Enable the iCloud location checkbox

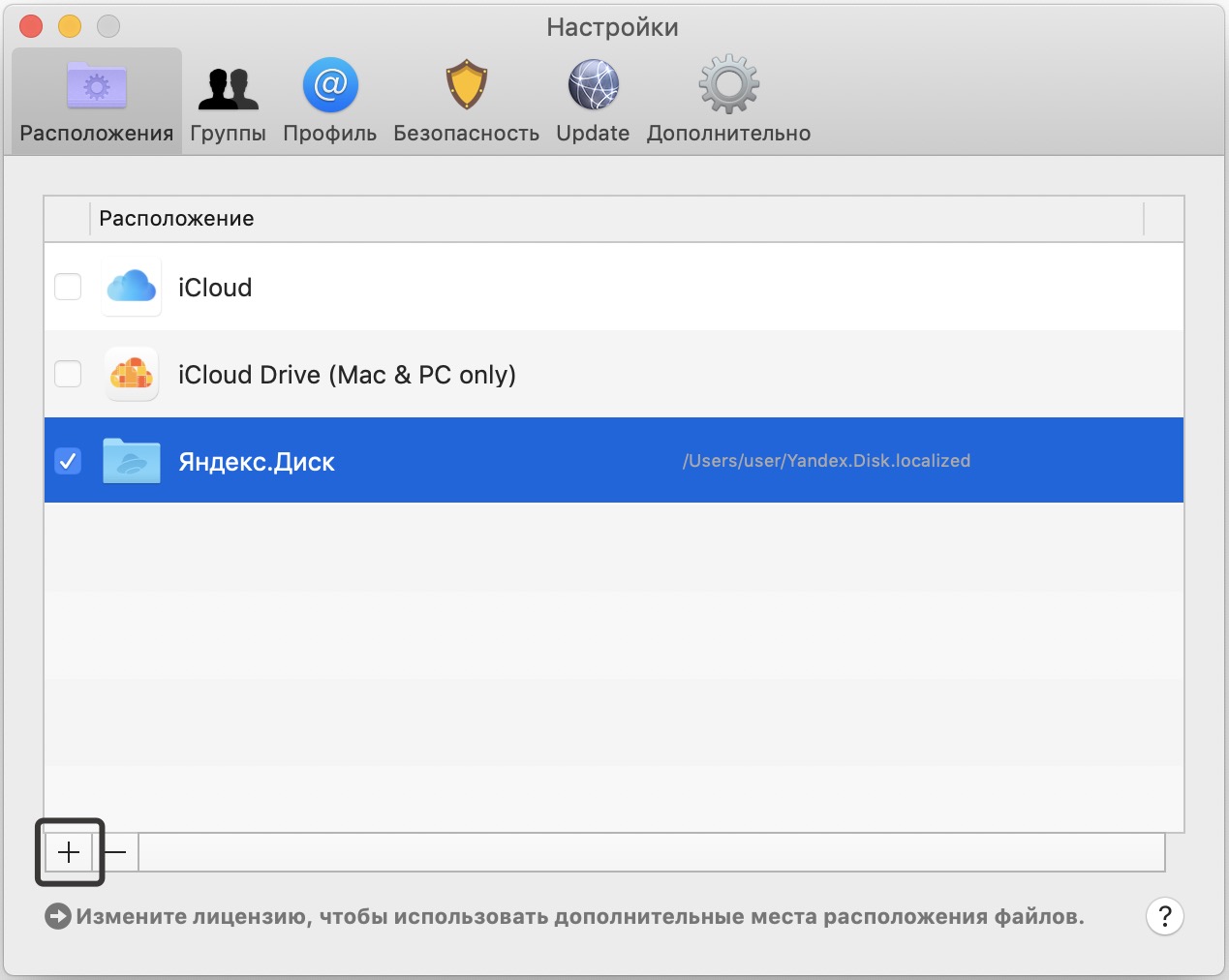click(68, 287)
